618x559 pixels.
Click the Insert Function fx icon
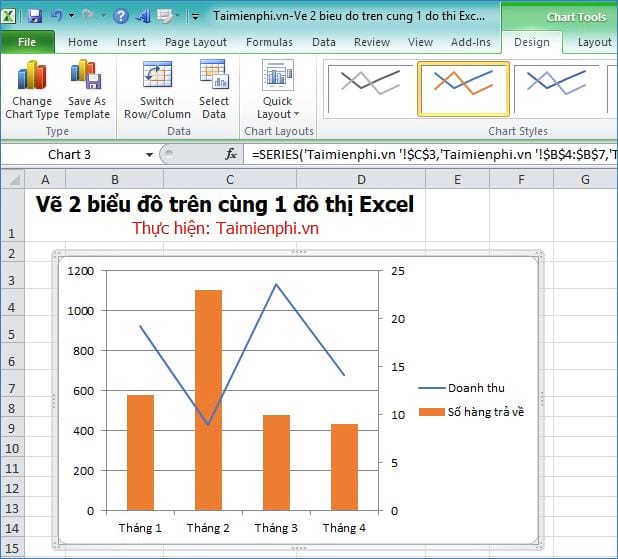pos(231,154)
